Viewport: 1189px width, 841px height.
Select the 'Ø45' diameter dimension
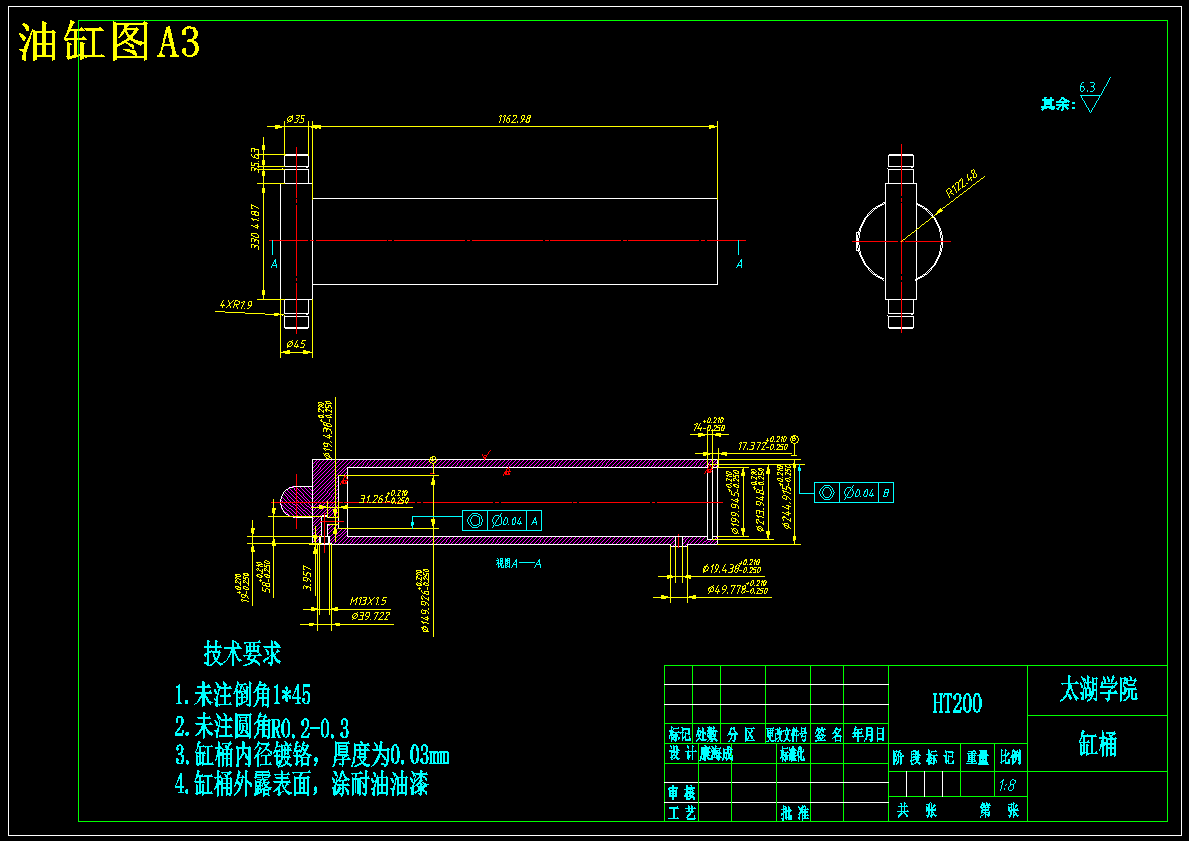click(296, 344)
